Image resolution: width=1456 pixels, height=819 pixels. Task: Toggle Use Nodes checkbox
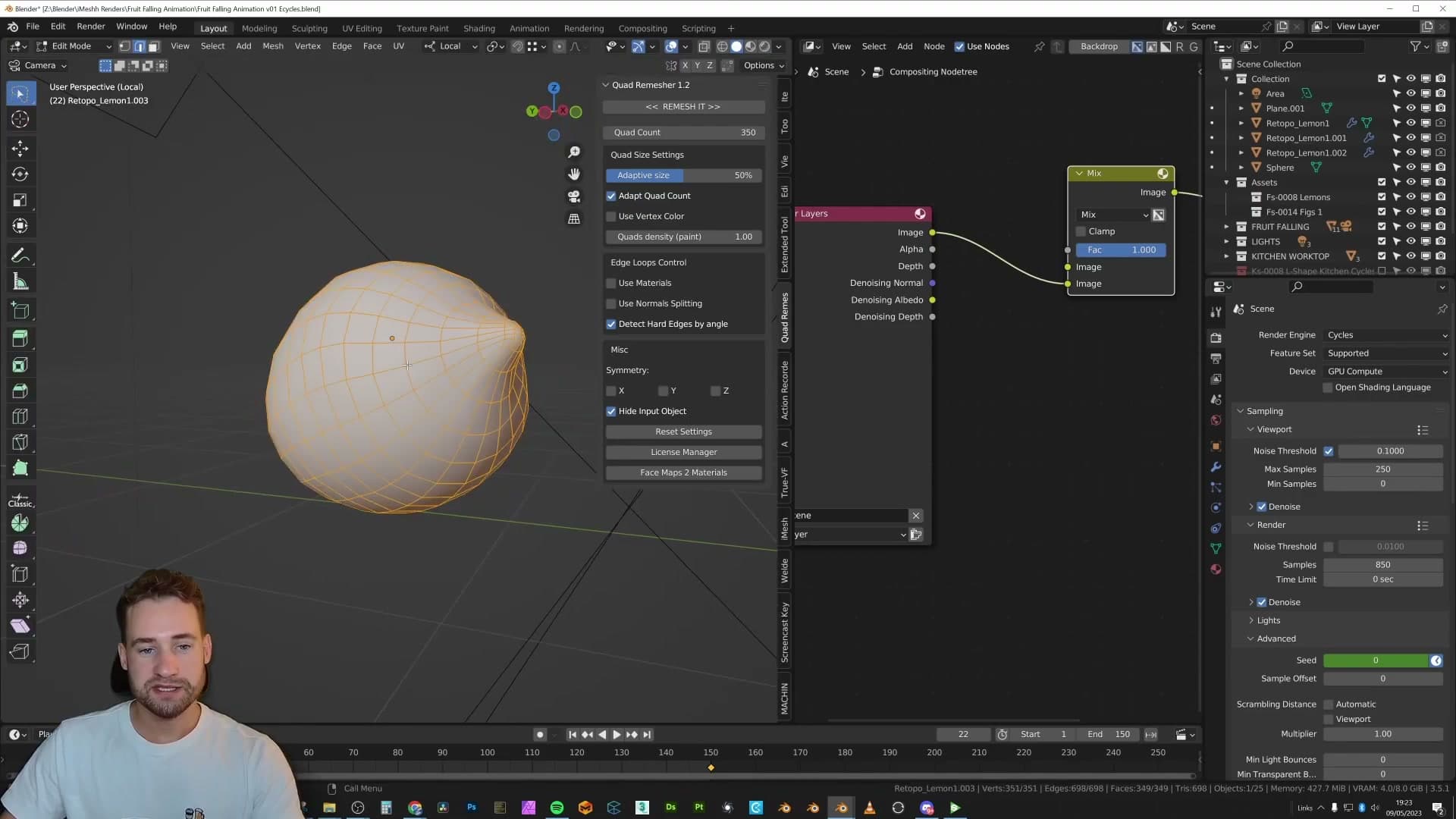(959, 46)
